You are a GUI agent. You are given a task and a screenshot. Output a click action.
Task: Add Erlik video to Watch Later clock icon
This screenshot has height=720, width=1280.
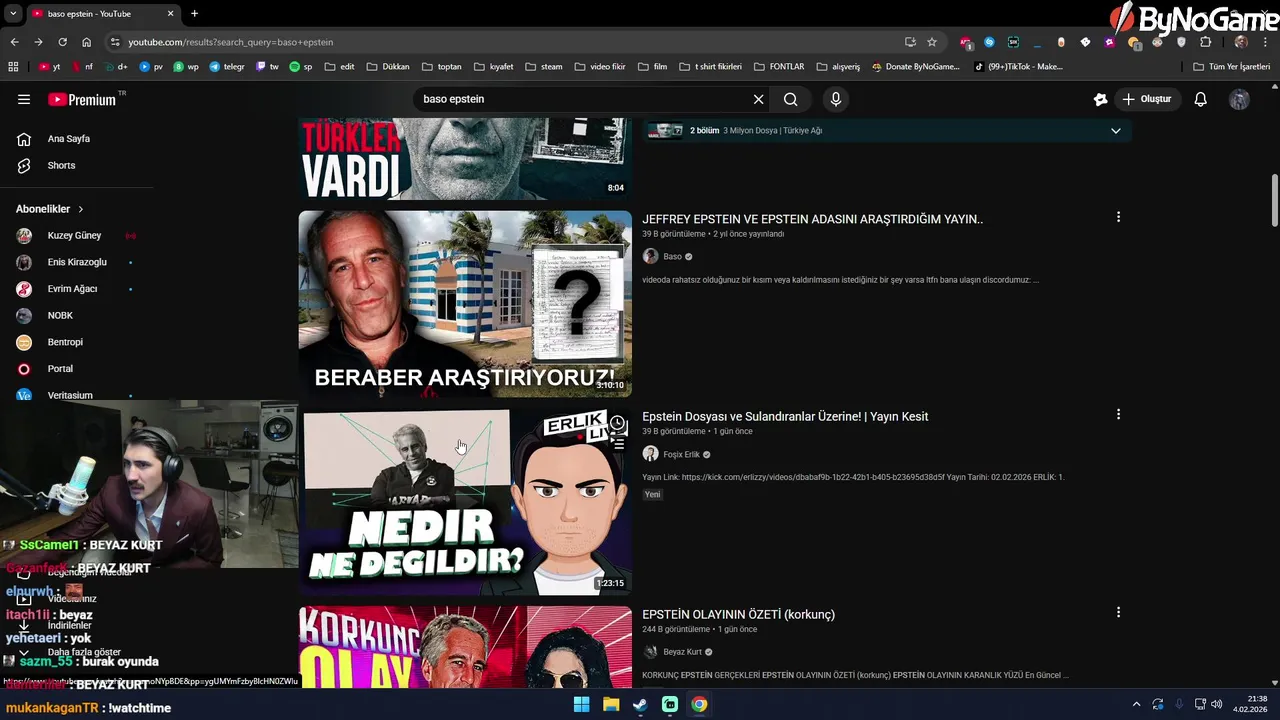(618, 423)
